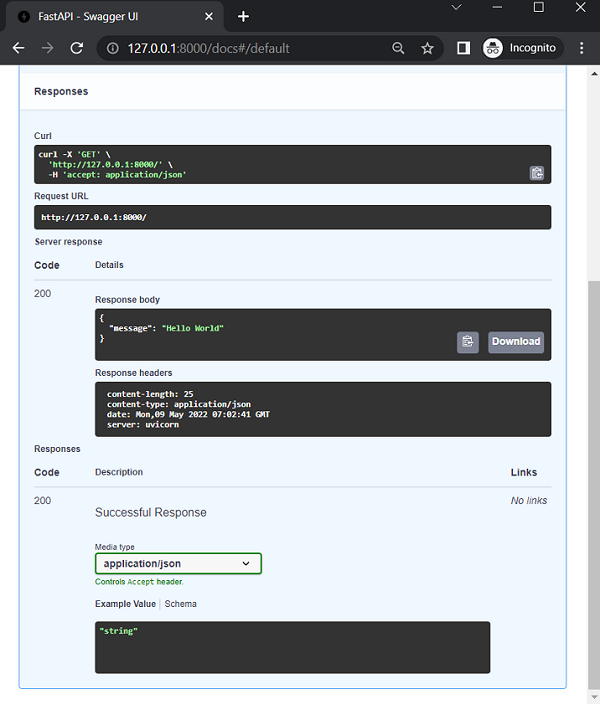Open the application/json media type dropdown
This screenshot has height=704, width=600.
tap(178, 564)
